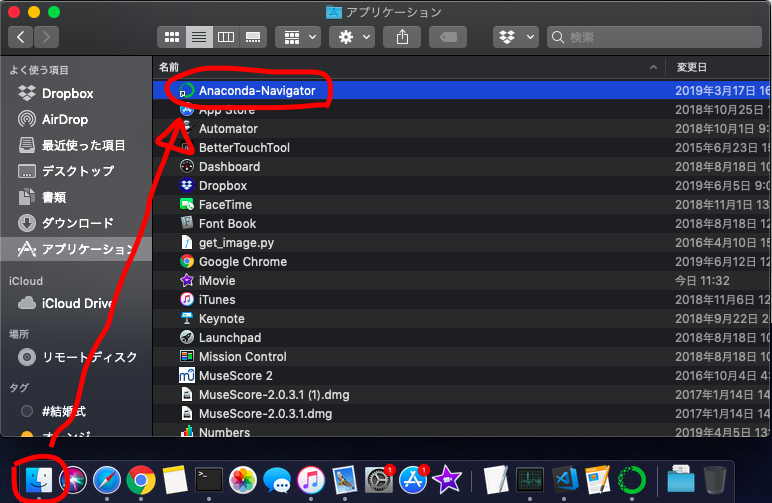This screenshot has height=503, width=772.
Task: Select the Launchpad row
Action: click(461, 338)
